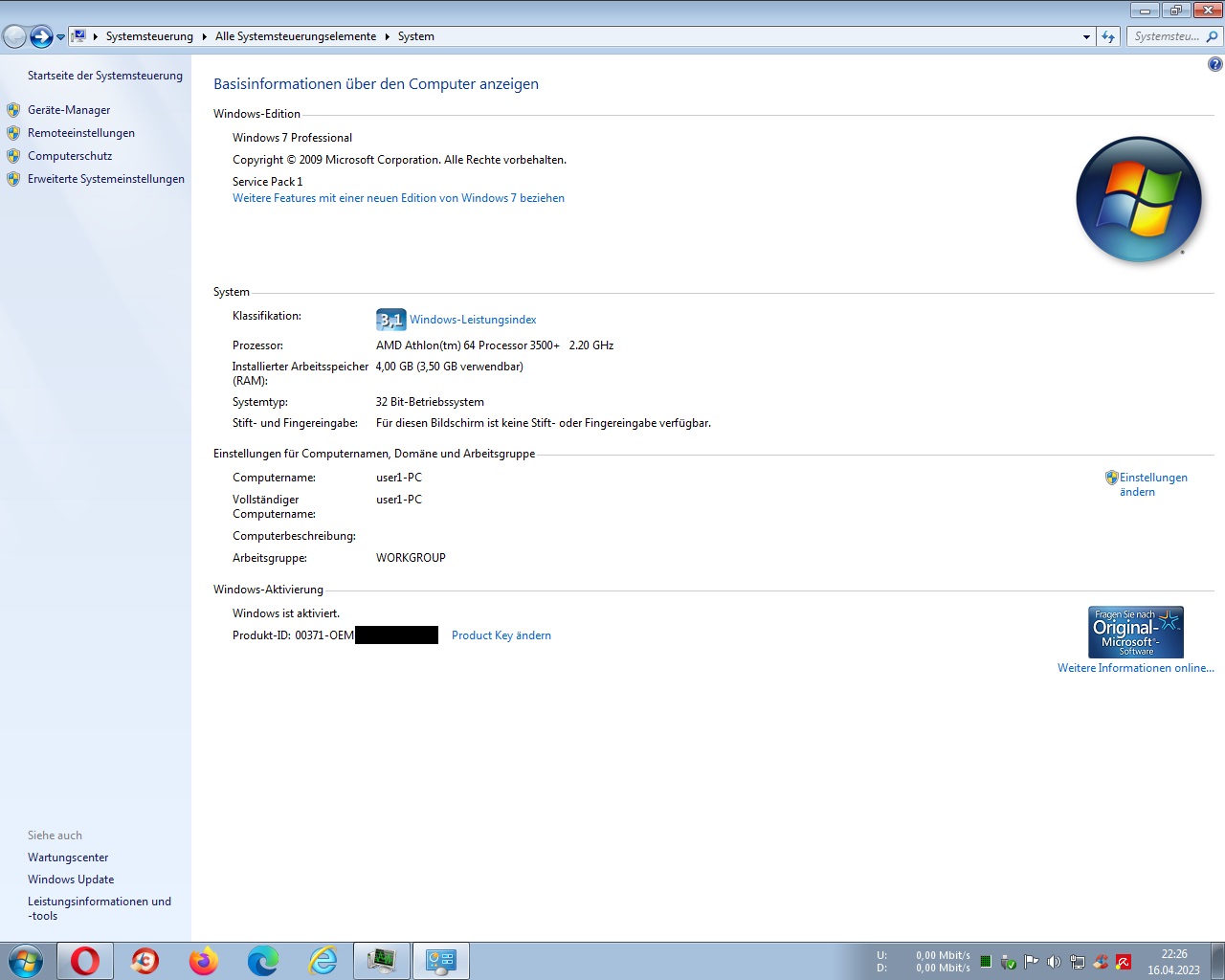
Task: Open Remoteeinstellungen link
Action: 81,133
